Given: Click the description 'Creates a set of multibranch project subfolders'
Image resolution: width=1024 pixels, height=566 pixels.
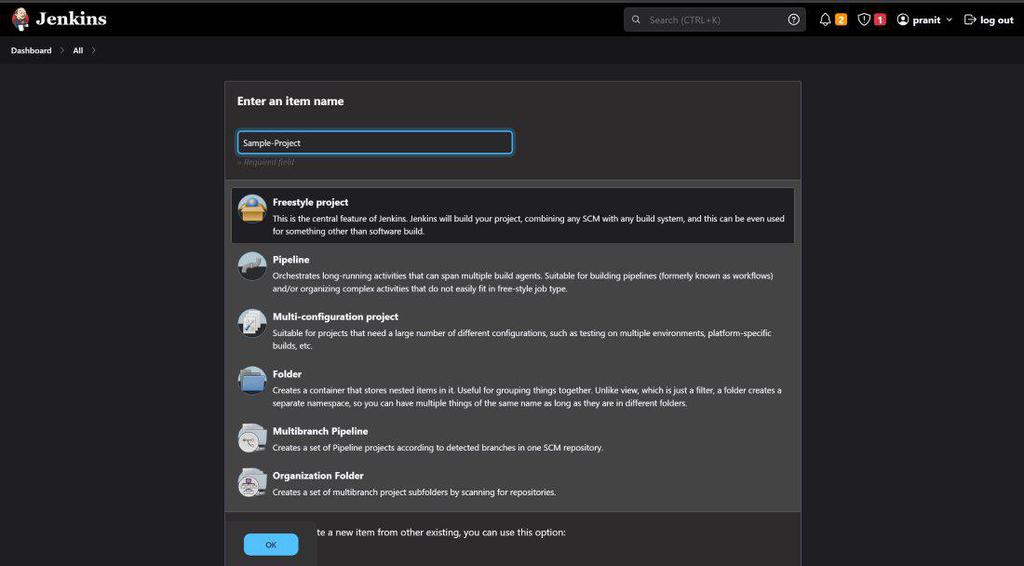Looking at the screenshot, I should 414,492.
